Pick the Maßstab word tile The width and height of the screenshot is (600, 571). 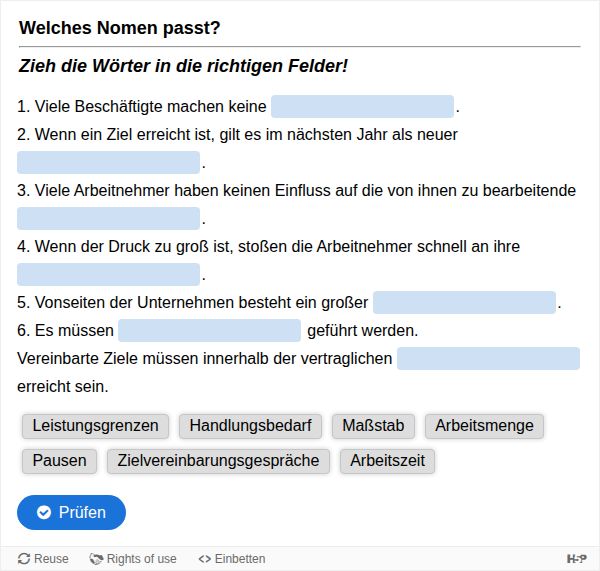coord(373,426)
